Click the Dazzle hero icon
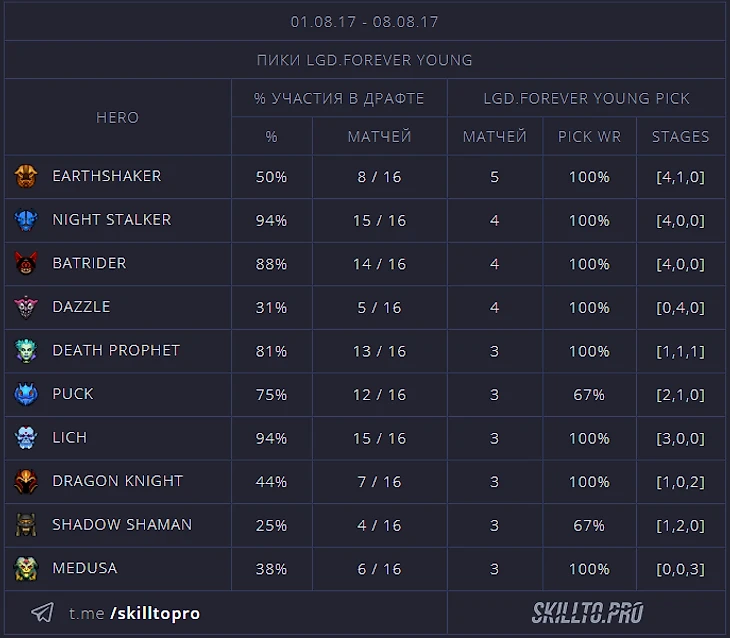730x638 pixels. [26, 307]
